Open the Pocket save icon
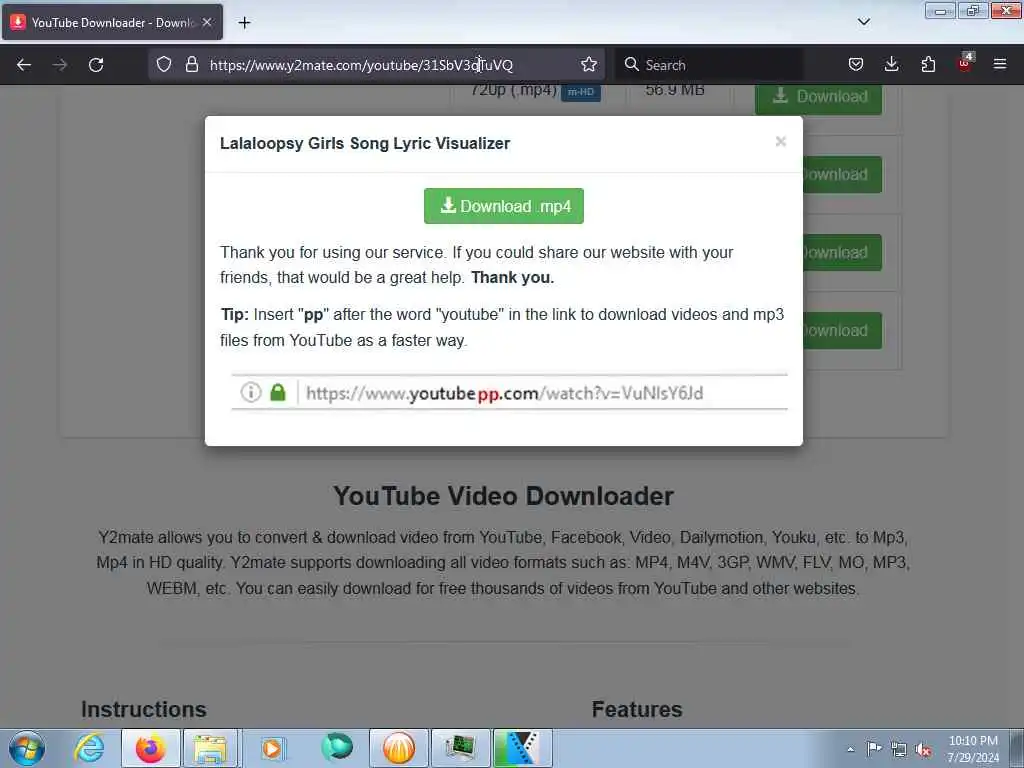1024x768 pixels. pyautogui.click(x=856, y=64)
